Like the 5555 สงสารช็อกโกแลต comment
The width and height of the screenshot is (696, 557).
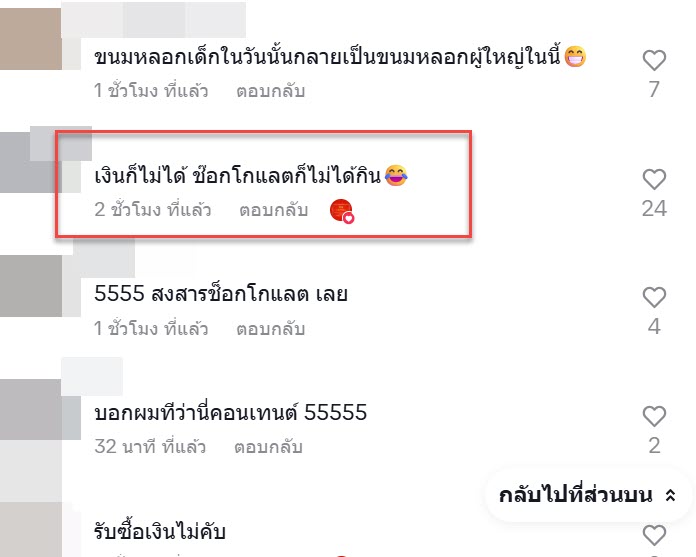654,297
